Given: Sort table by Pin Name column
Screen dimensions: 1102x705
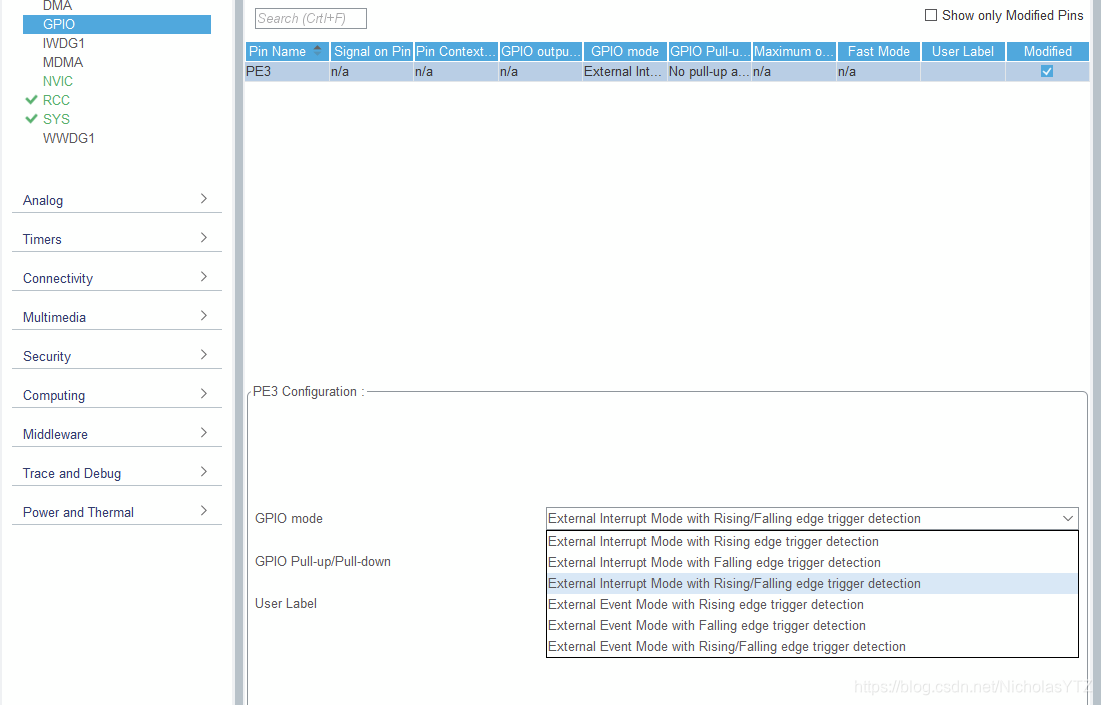Looking at the screenshot, I should (287, 51).
